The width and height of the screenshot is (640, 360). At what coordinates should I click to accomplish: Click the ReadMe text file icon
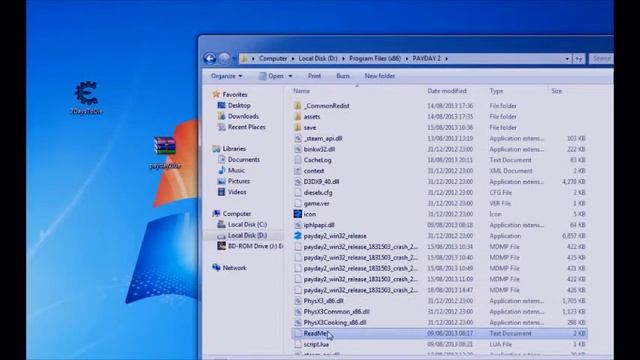(298, 333)
